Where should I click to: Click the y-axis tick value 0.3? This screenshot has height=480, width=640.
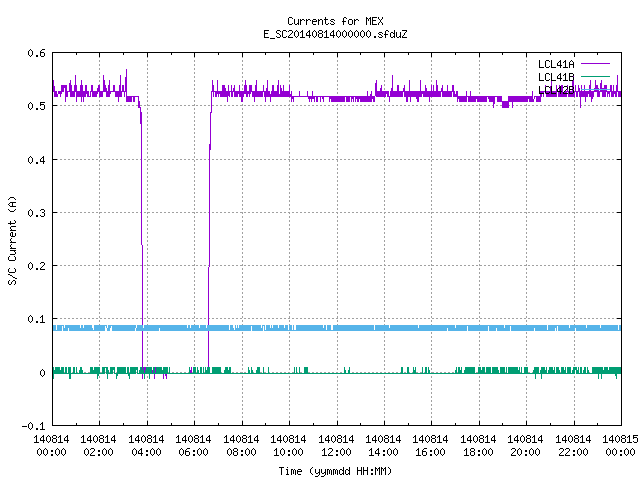click(36, 213)
